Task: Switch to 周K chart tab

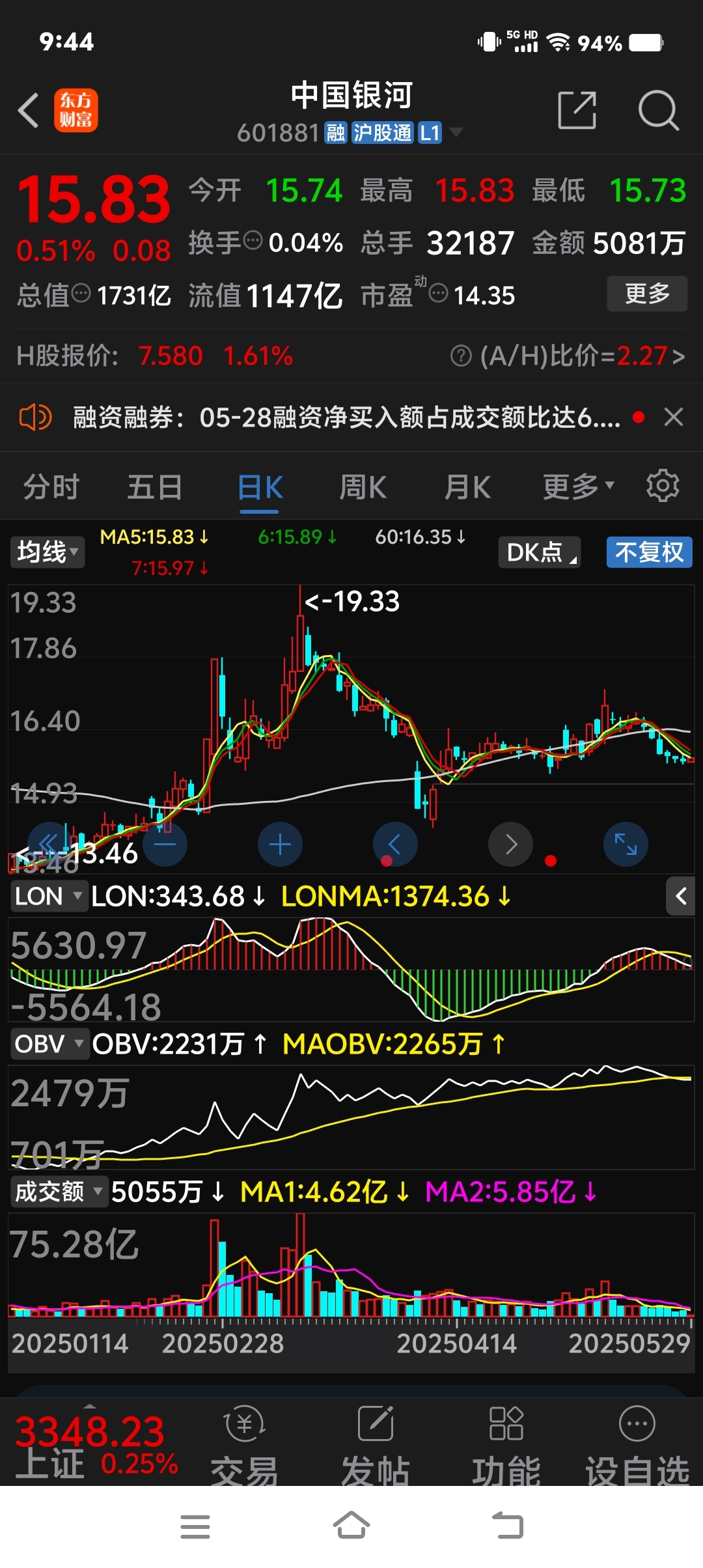Action: click(363, 487)
